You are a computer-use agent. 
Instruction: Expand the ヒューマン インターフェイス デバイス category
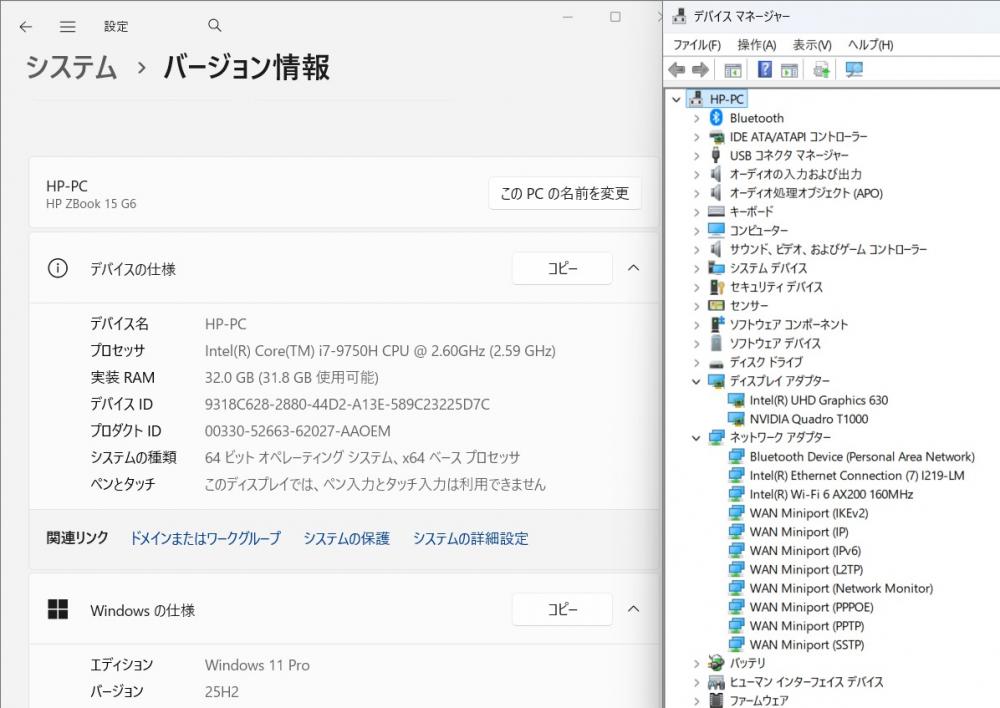(696, 682)
